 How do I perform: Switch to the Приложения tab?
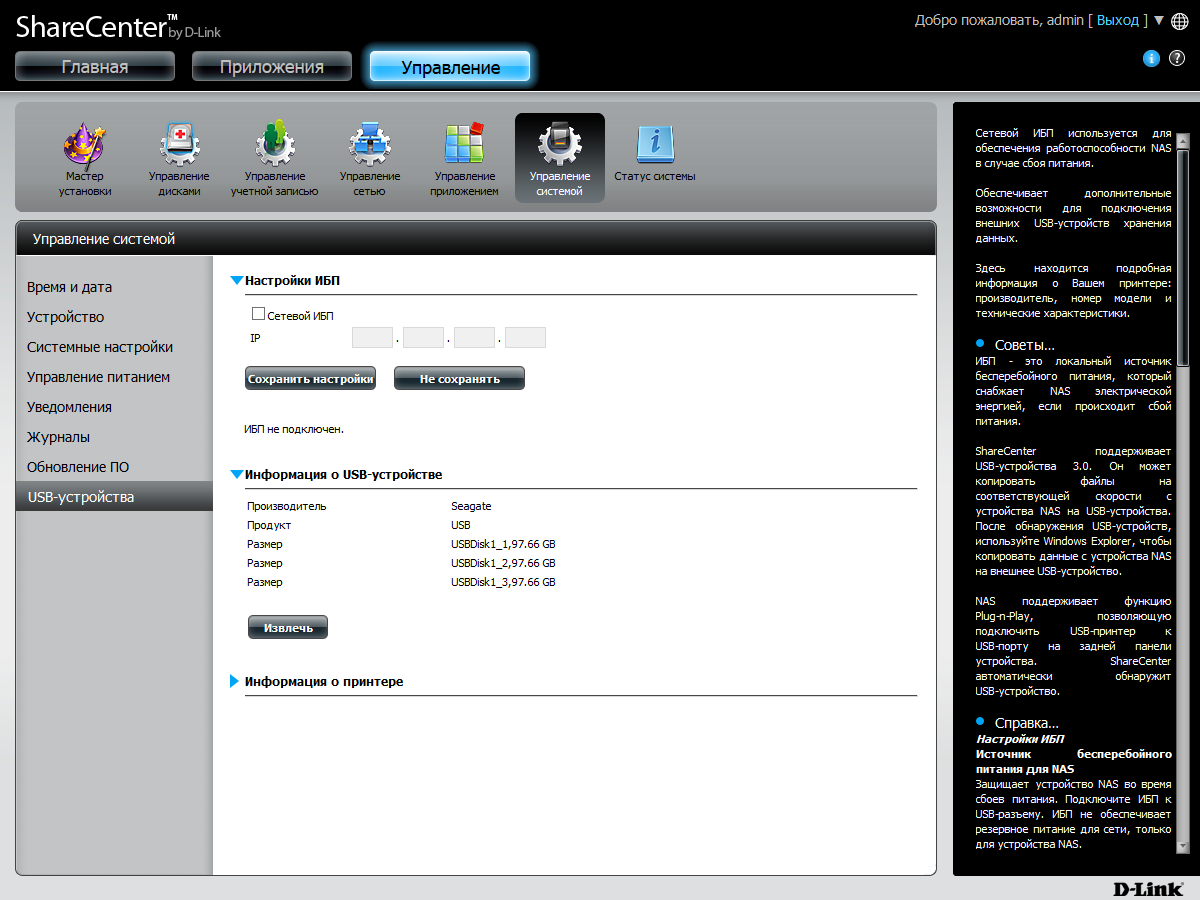pos(272,67)
